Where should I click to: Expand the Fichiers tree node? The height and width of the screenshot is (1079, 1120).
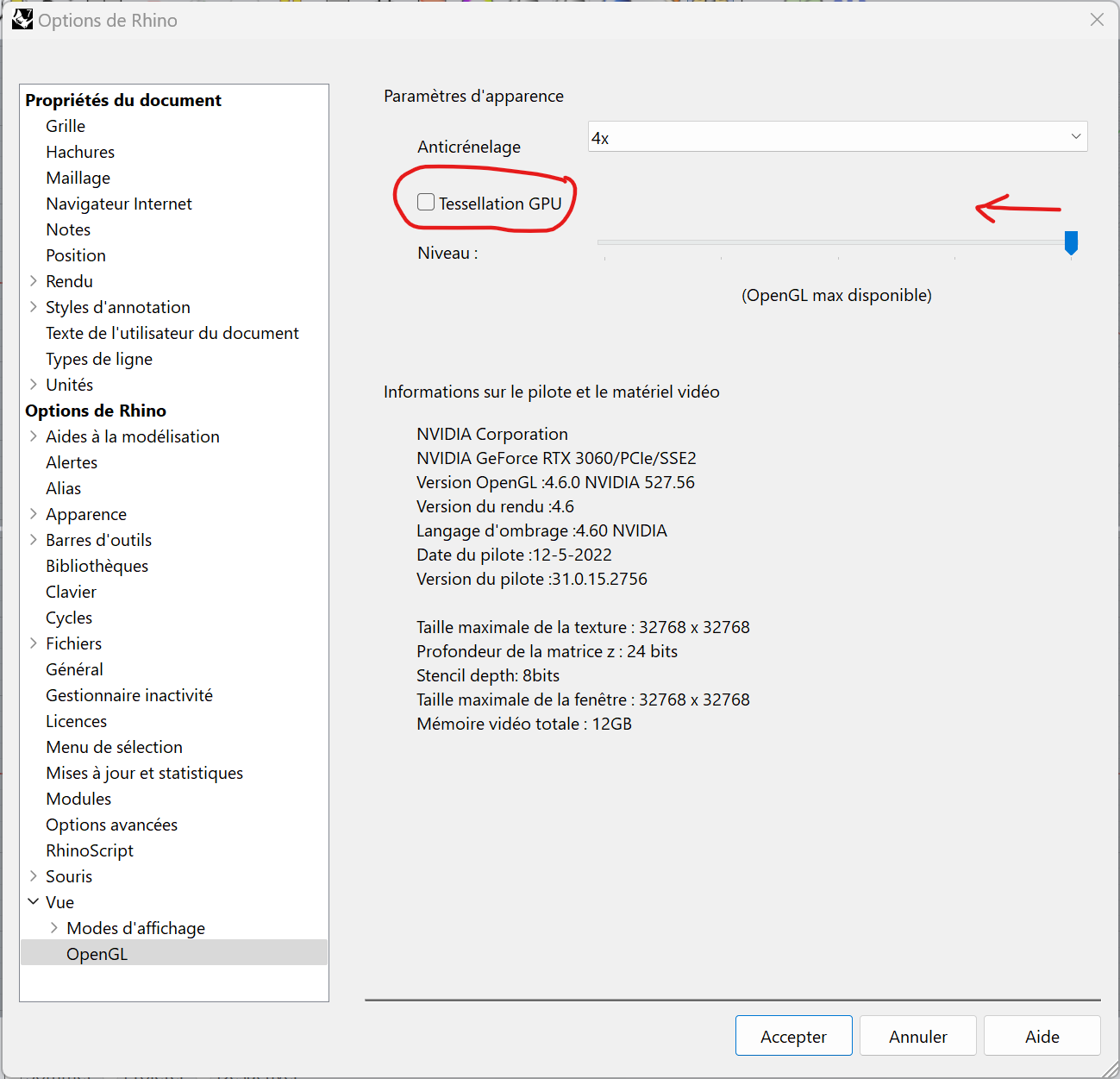(33, 643)
